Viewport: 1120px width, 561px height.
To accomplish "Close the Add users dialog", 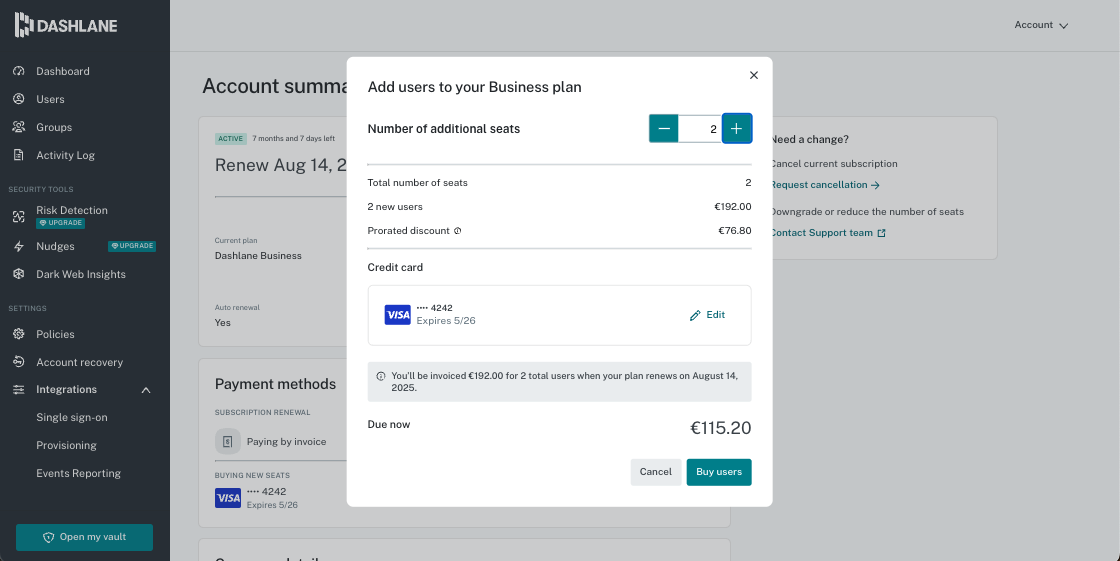I will pyautogui.click(x=754, y=75).
